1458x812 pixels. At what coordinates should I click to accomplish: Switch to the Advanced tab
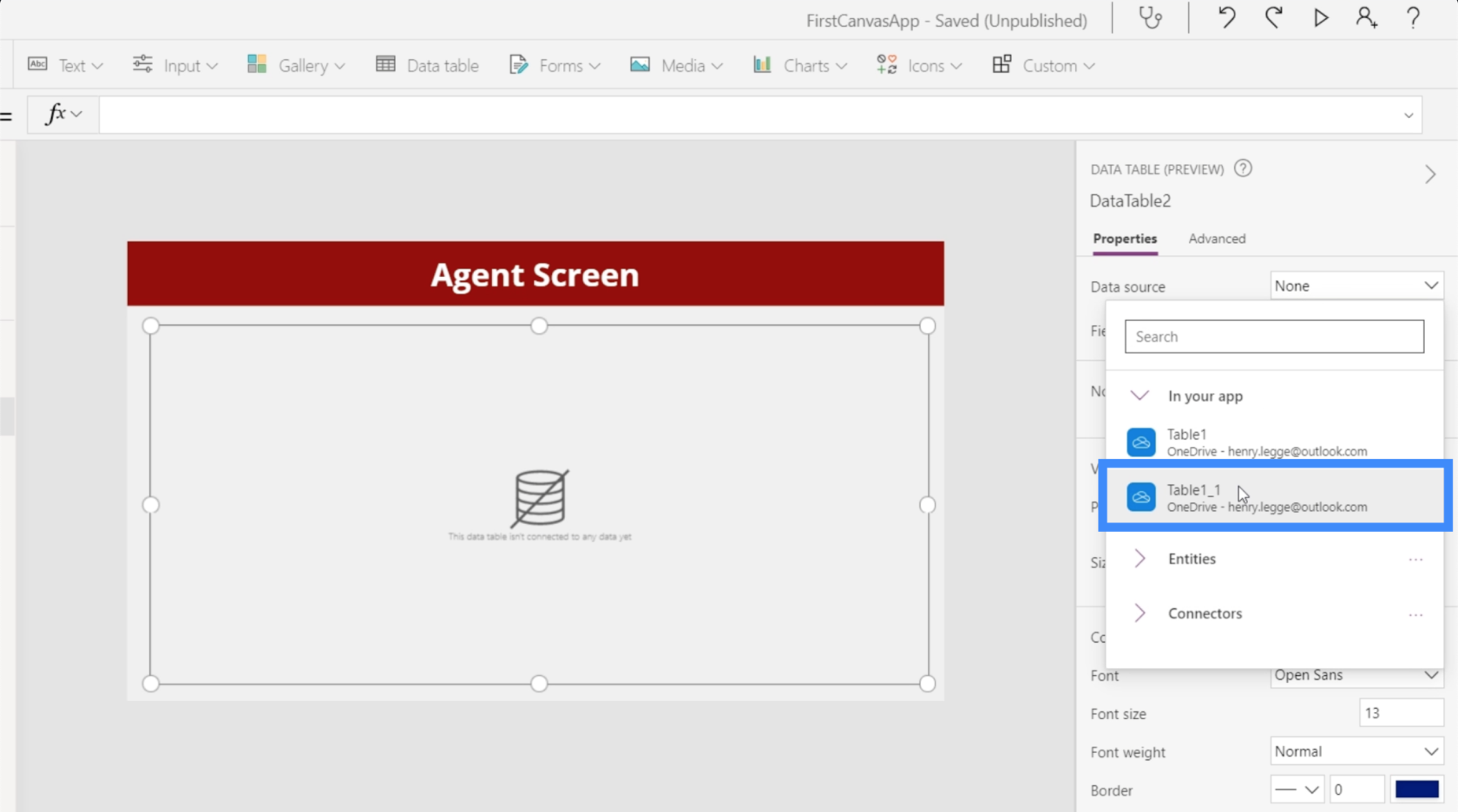tap(1217, 239)
